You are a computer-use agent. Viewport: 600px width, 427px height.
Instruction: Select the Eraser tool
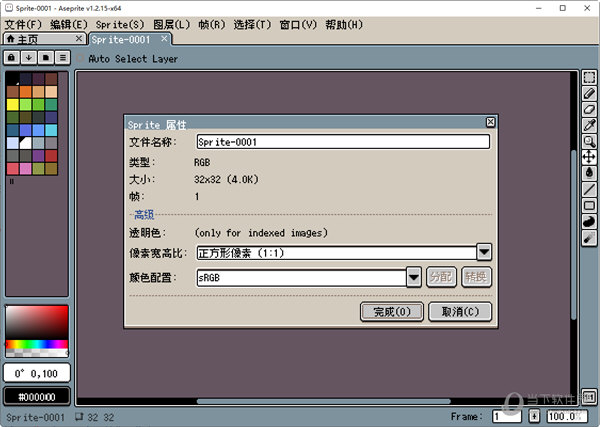[x=589, y=109]
